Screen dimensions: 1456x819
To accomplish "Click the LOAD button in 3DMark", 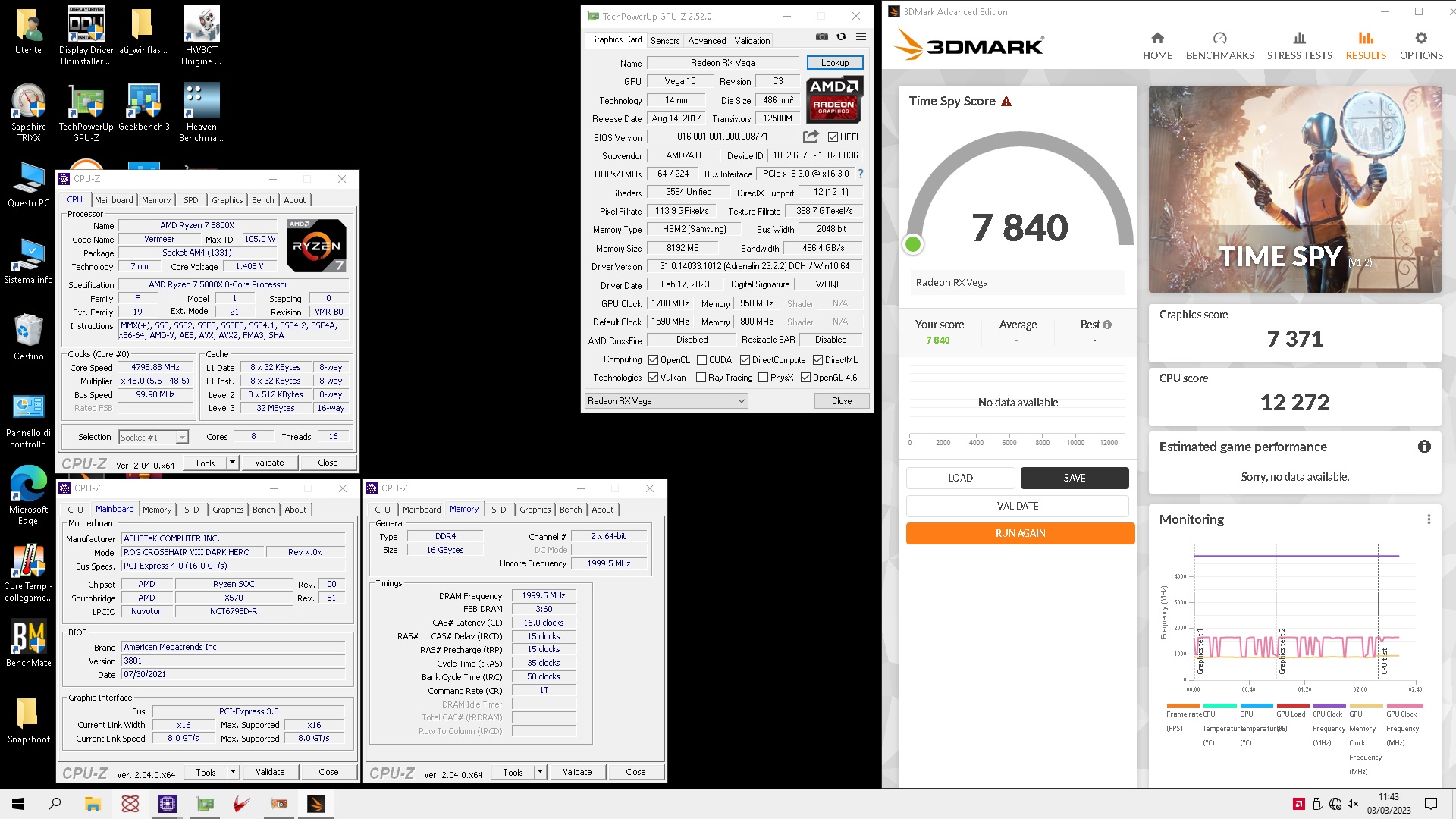I will [960, 478].
